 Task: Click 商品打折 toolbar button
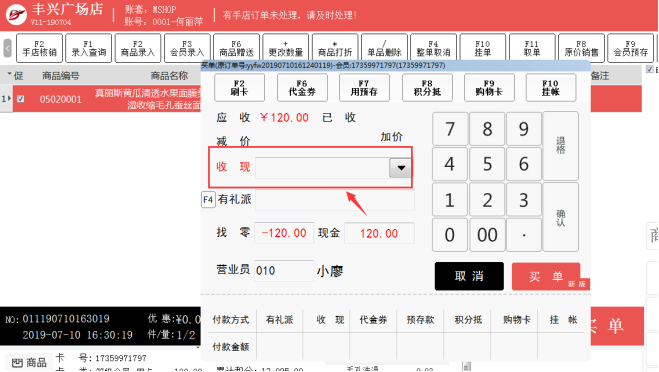[x=335, y=48]
